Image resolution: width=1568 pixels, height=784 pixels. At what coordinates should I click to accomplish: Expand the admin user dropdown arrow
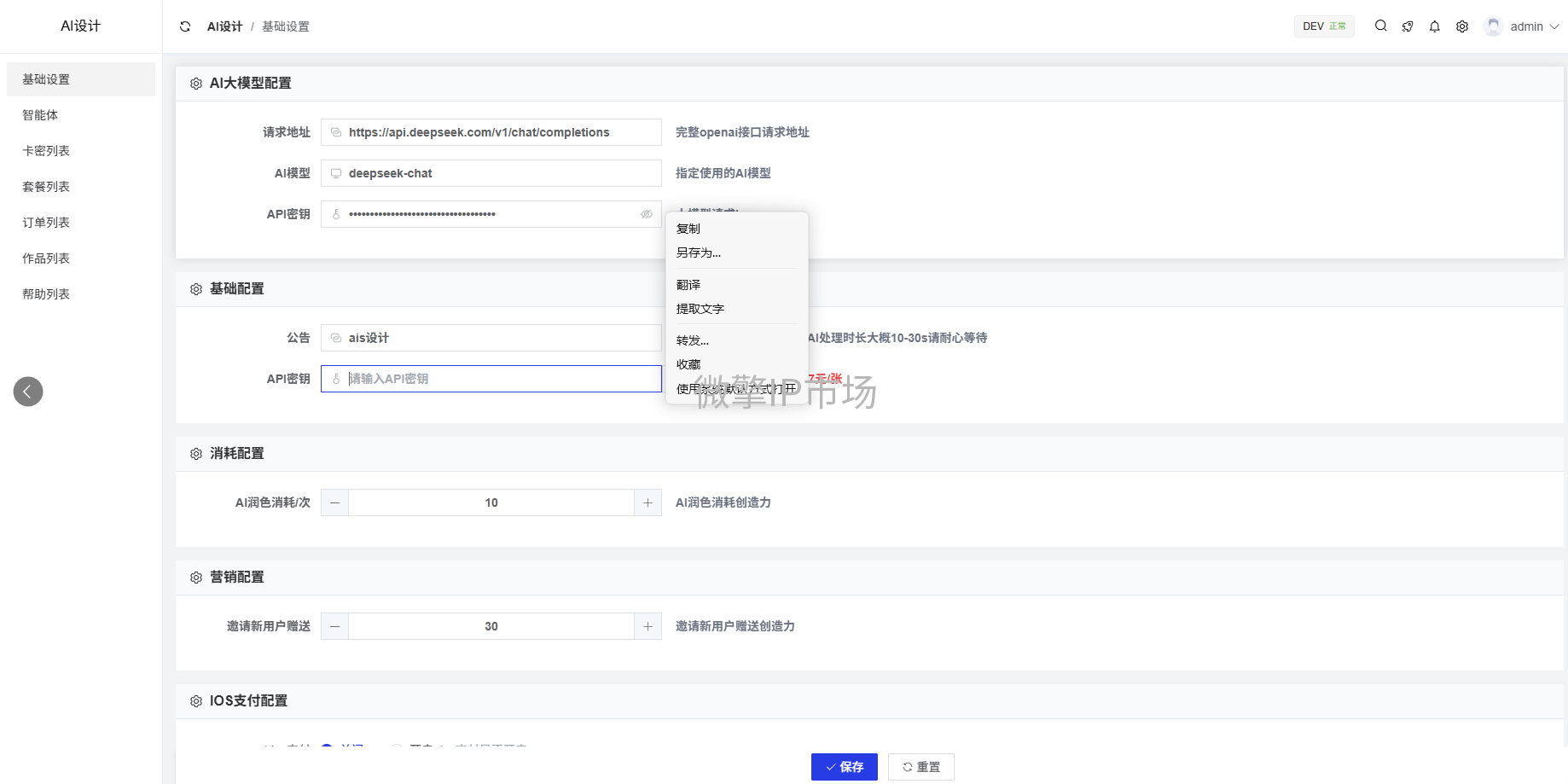[1554, 26]
